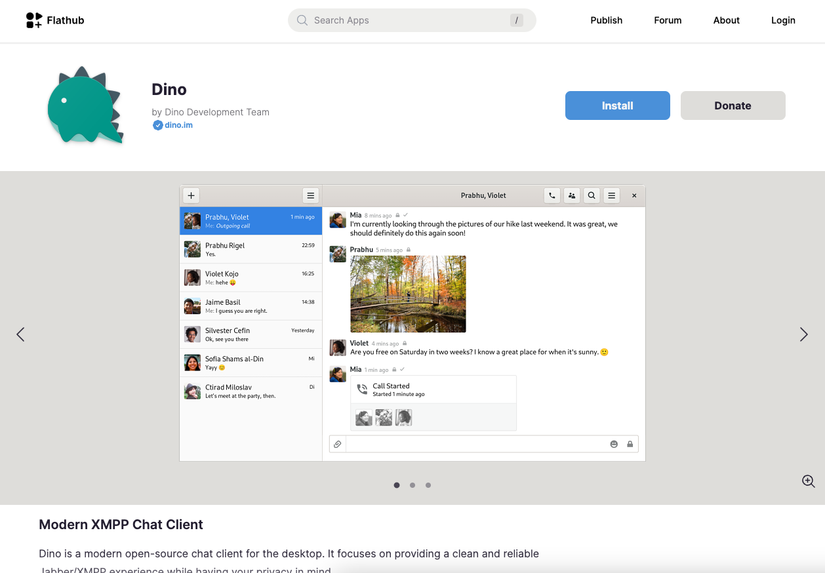The height and width of the screenshot is (573, 825).
Task: Show the next screenshot
Action: tap(803, 334)
